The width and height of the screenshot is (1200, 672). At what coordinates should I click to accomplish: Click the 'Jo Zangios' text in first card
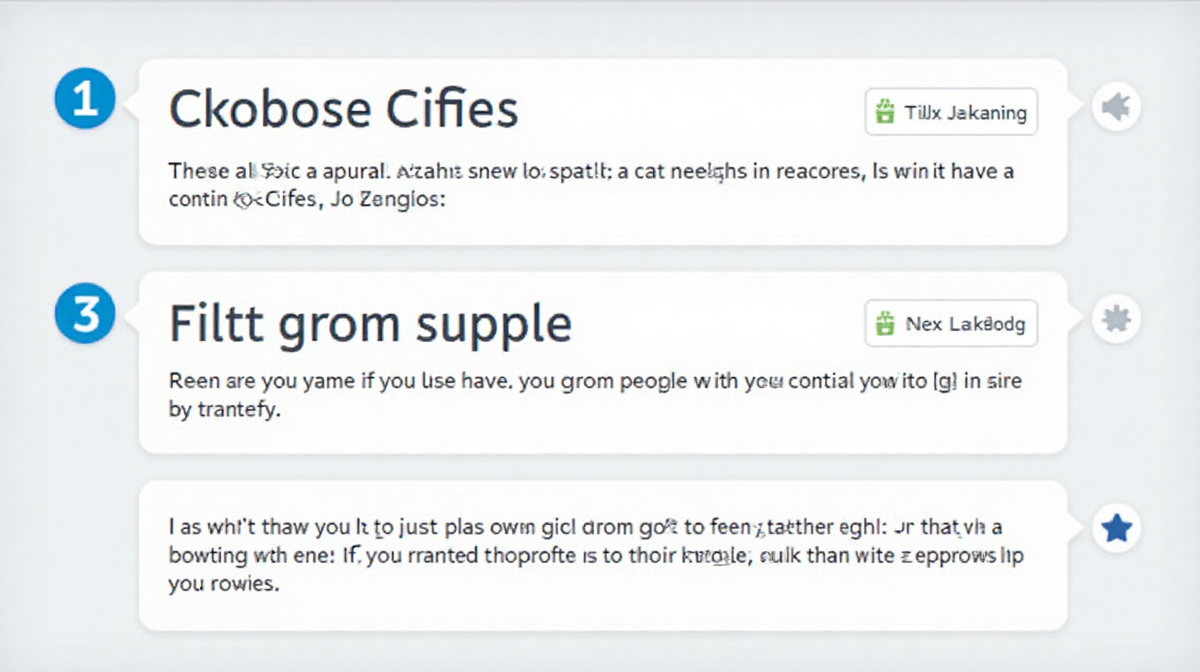pyautogui.click(x=386, y=200)
